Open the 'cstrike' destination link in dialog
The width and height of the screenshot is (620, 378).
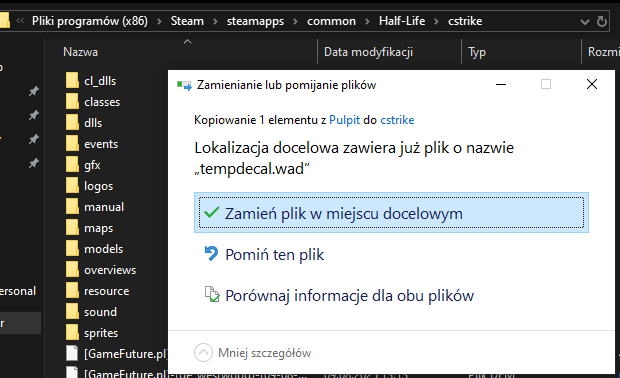coord(397,120)
